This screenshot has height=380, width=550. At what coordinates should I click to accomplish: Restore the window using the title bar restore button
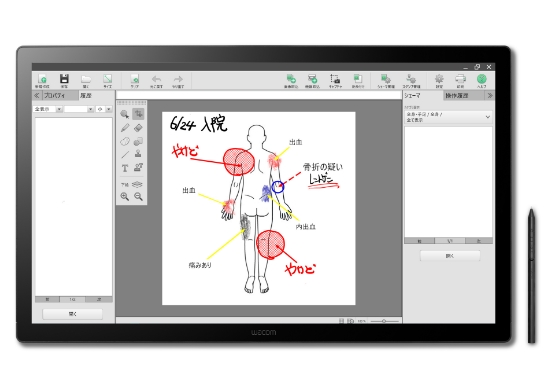point(477,67)
